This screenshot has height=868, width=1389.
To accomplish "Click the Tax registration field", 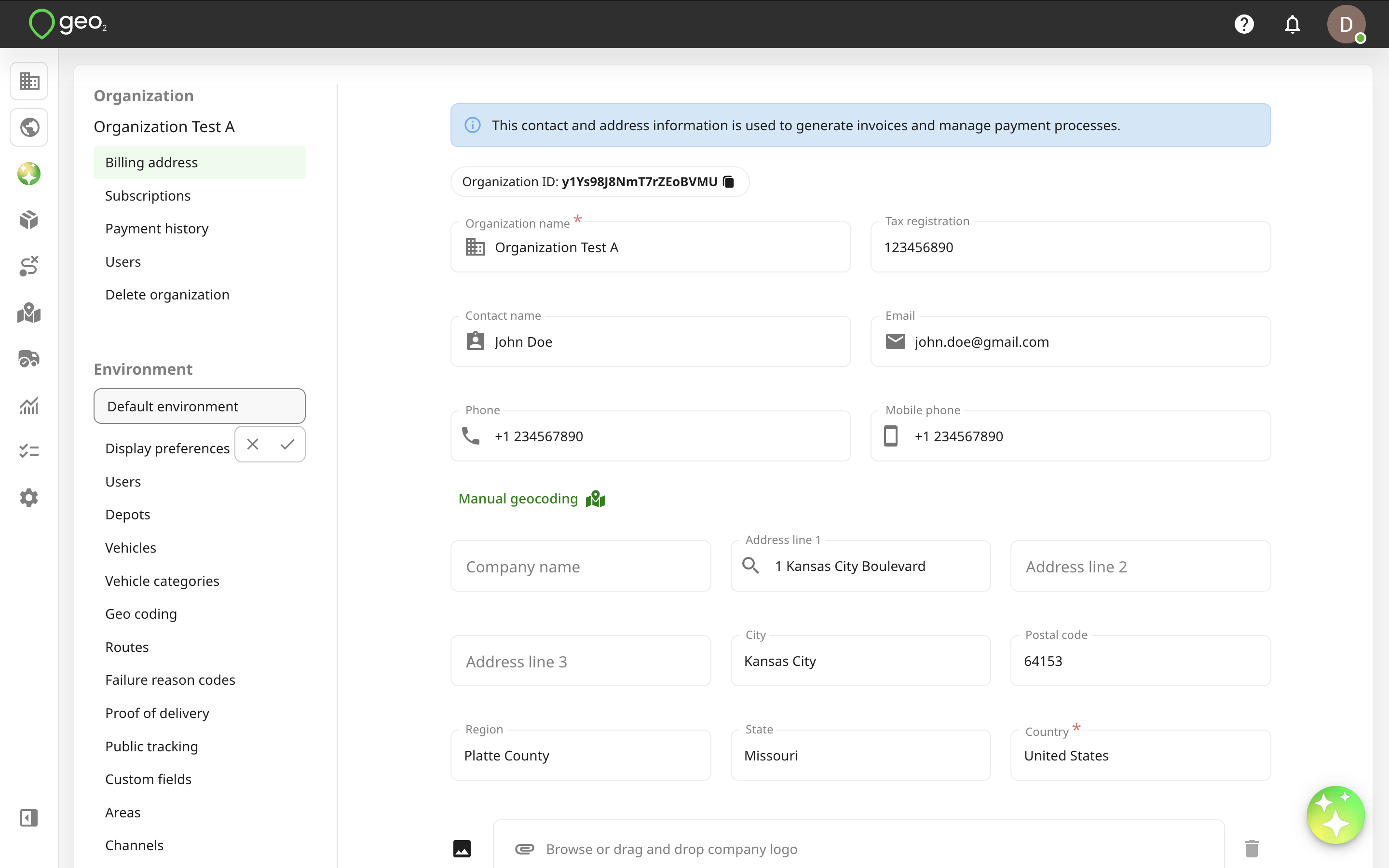I will pyautogui.click(x=1071, y=247).
